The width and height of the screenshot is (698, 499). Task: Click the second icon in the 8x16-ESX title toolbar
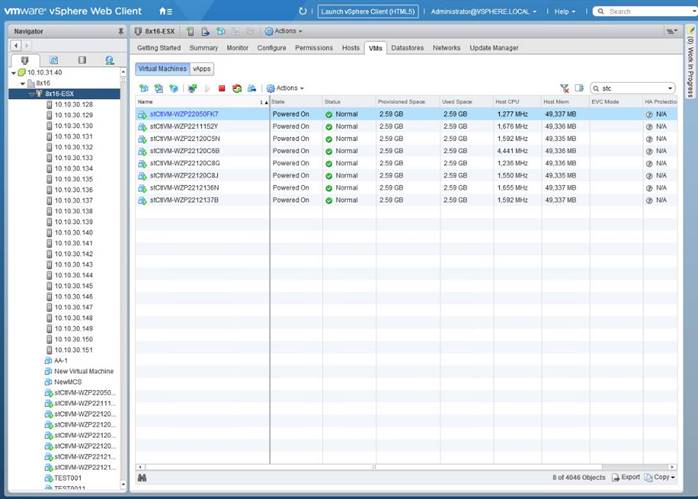click(x=205, y=31)
